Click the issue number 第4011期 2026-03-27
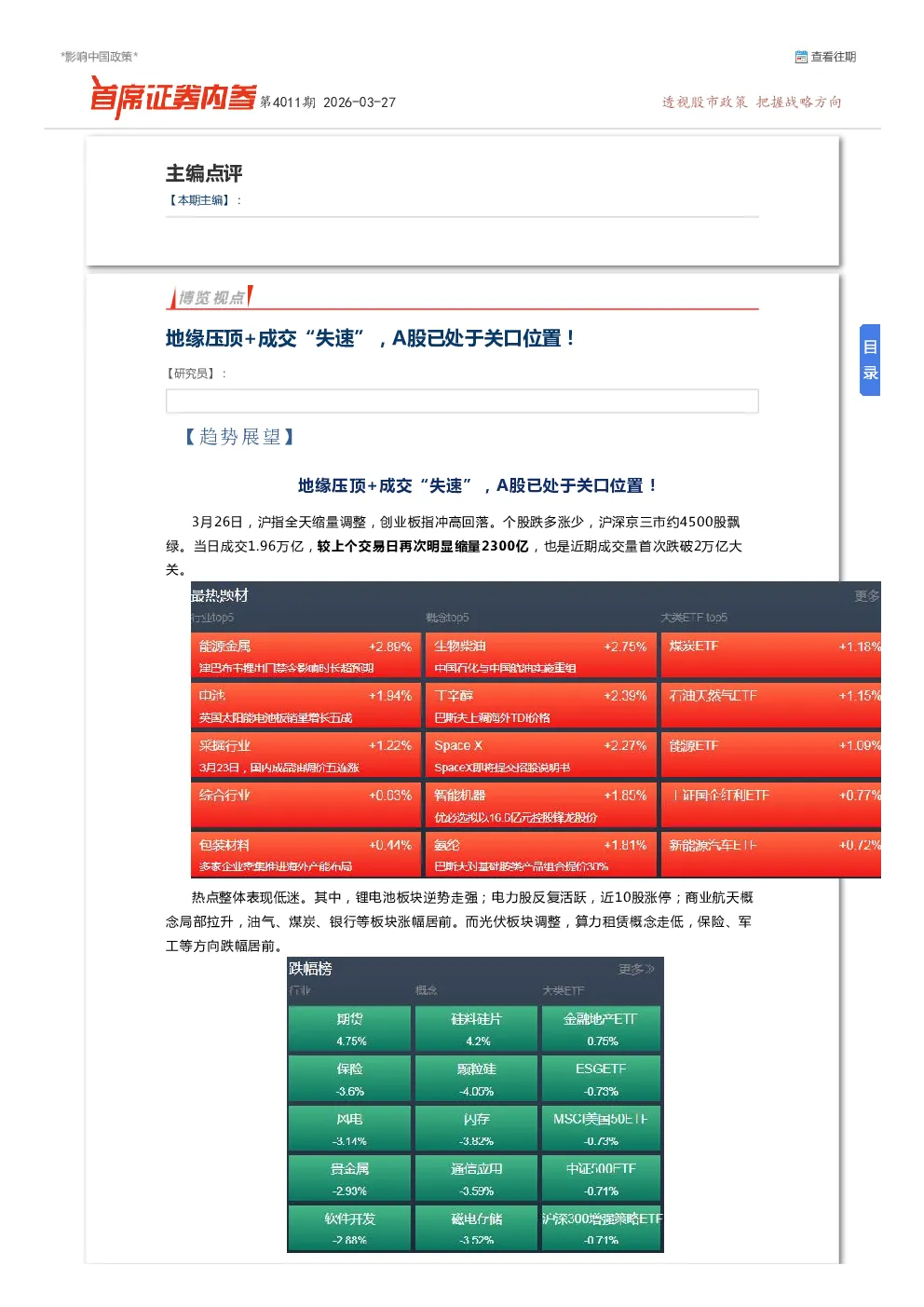 [328, 102]
